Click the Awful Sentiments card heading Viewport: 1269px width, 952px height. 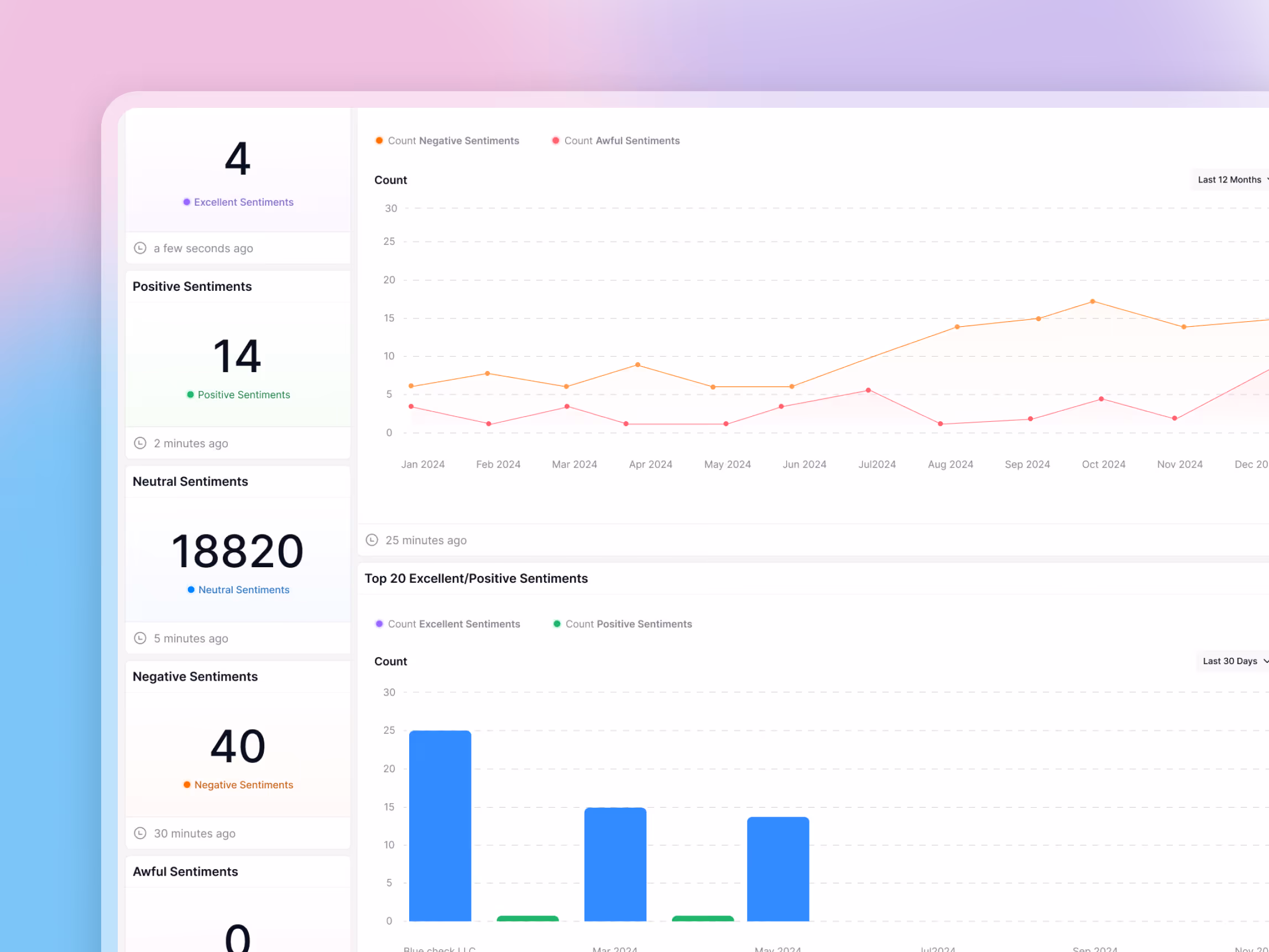pyautogui.click(x=185, y=872)
